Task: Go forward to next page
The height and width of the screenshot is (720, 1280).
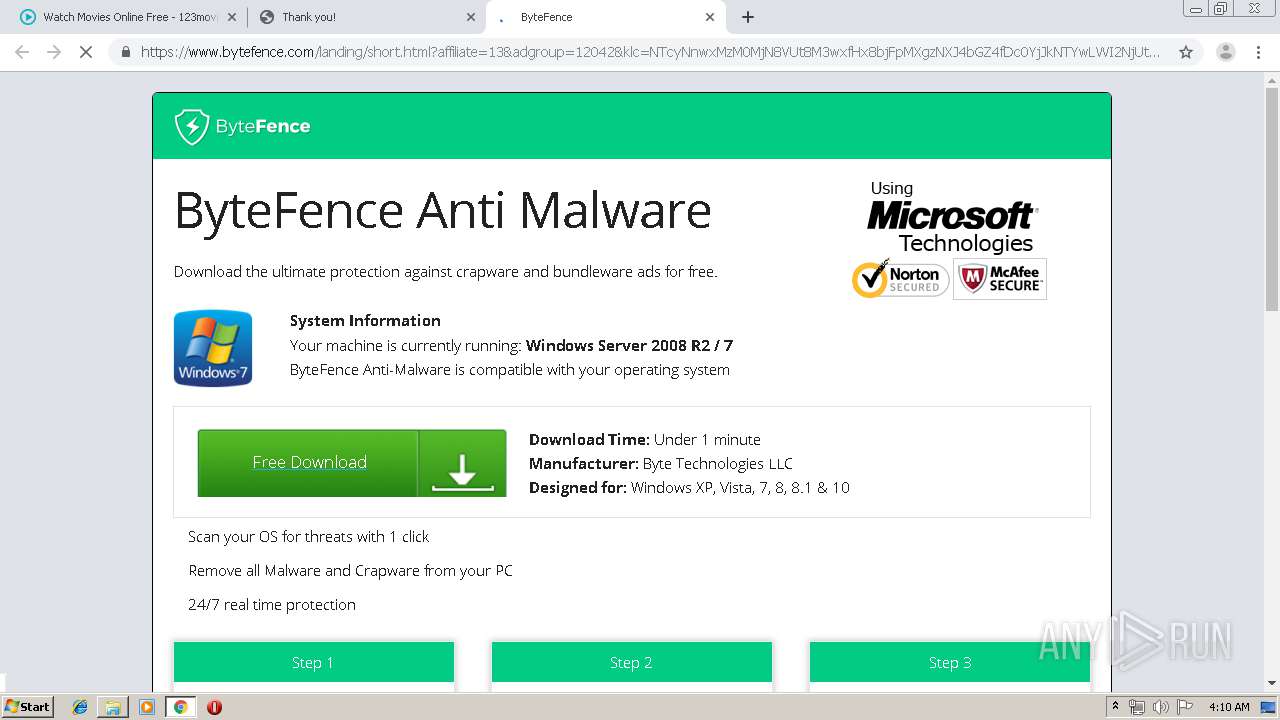Action: tap(54, 52)
